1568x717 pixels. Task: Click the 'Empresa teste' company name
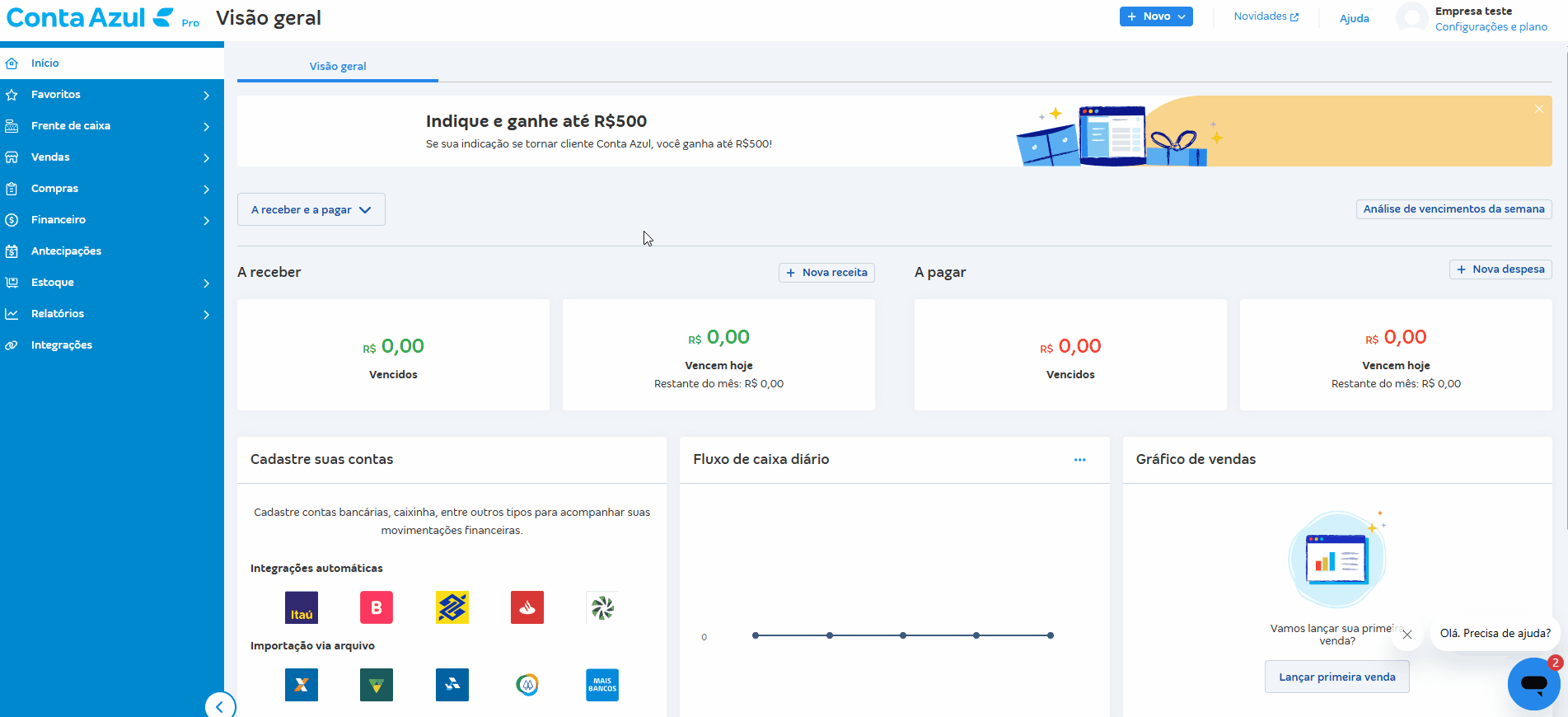coord(1473,12)
